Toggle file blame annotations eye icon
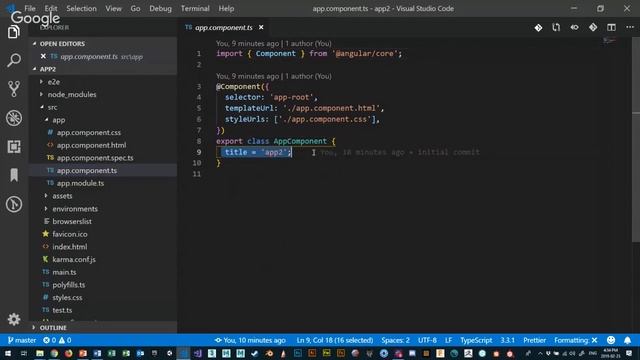This screenshot has height=360, width=640. 574,27
